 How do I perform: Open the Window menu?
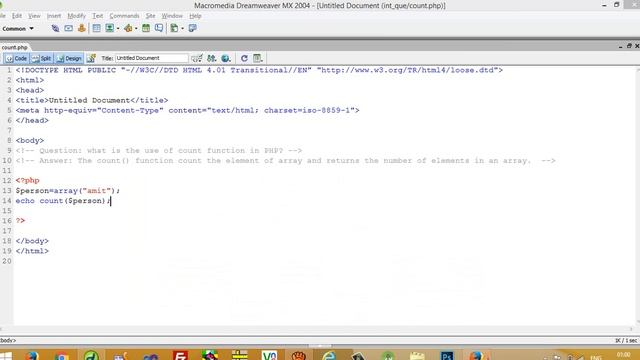click(172, 16)
